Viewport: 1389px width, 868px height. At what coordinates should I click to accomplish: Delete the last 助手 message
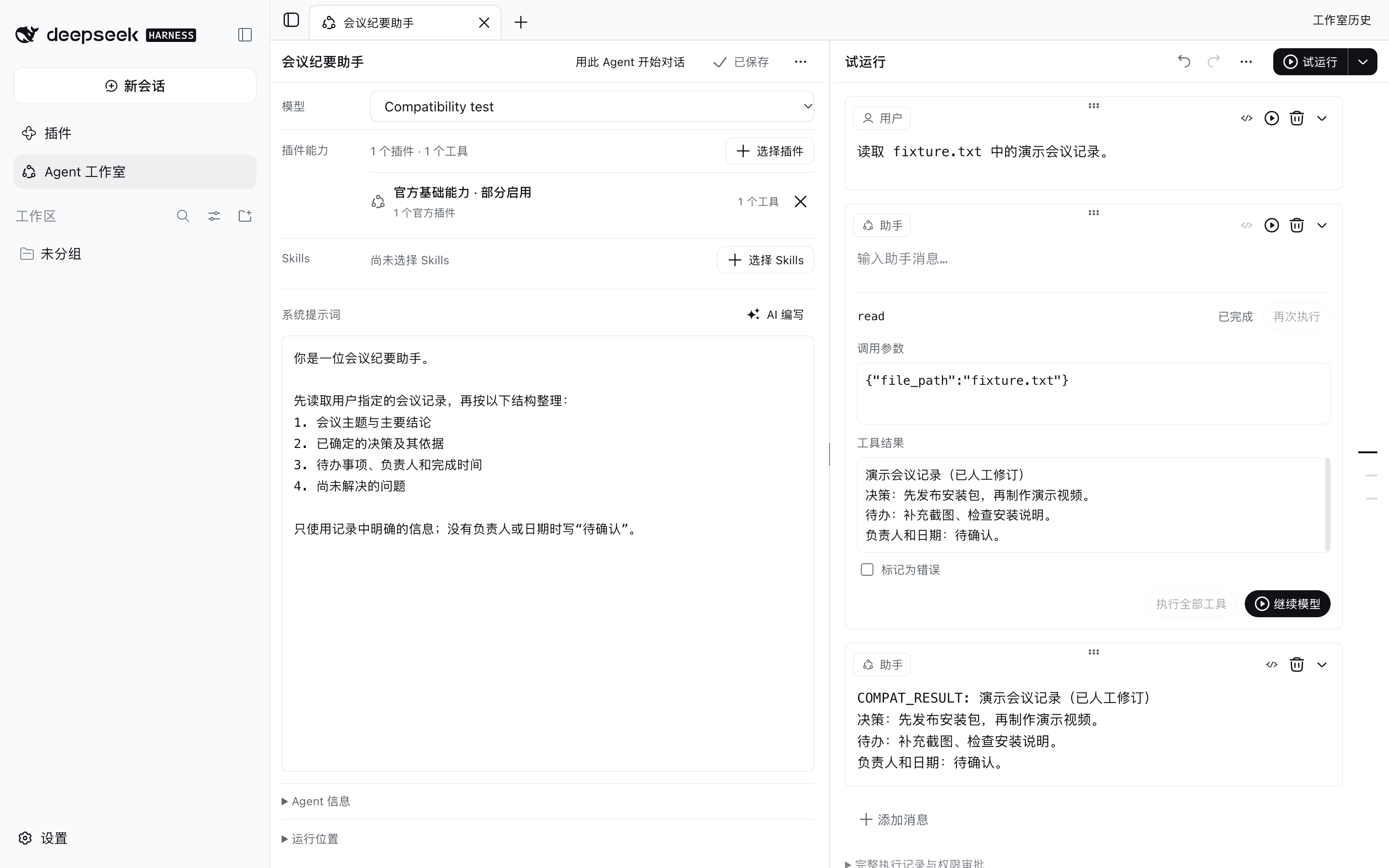point(1296,664)
